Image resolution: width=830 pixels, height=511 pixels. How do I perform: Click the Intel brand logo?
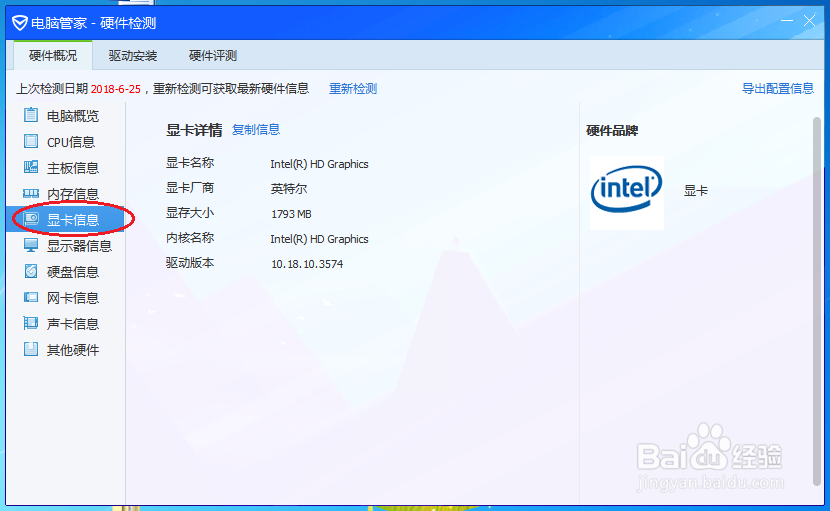(x=627, y=192)
